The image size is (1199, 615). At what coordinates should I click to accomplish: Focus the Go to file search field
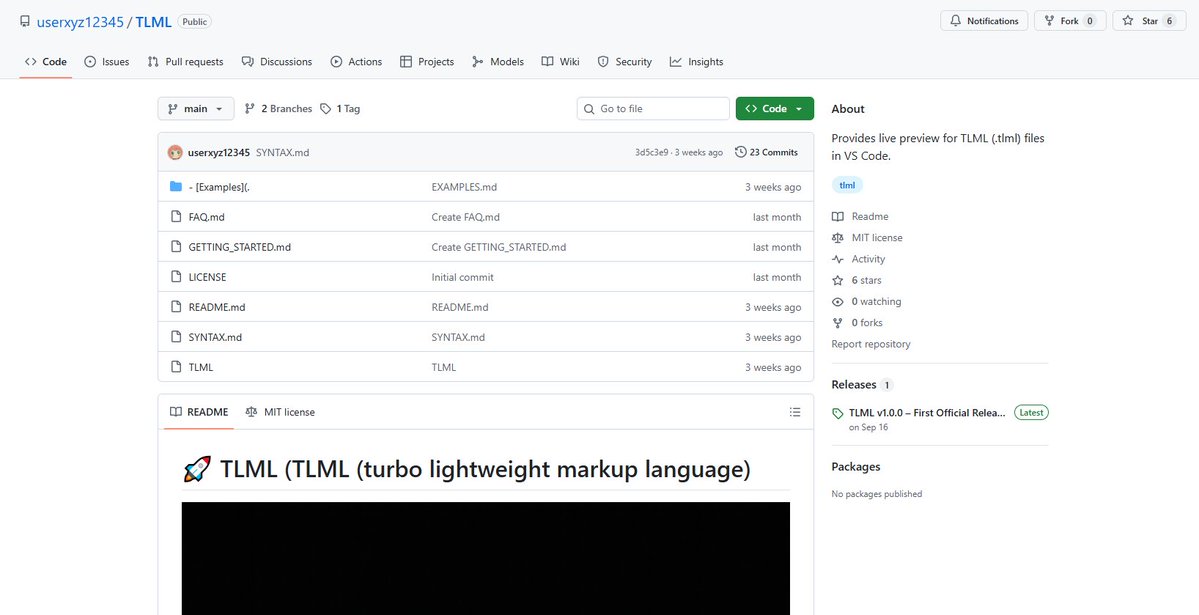point(653,109)
